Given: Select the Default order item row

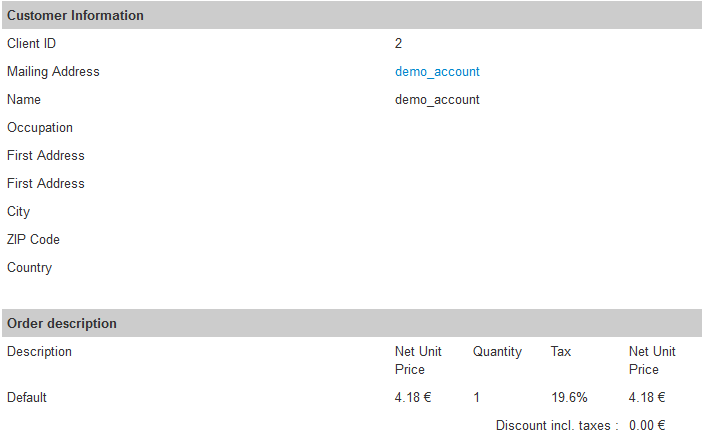Looking at the screenshot, I should pos(352,397).
